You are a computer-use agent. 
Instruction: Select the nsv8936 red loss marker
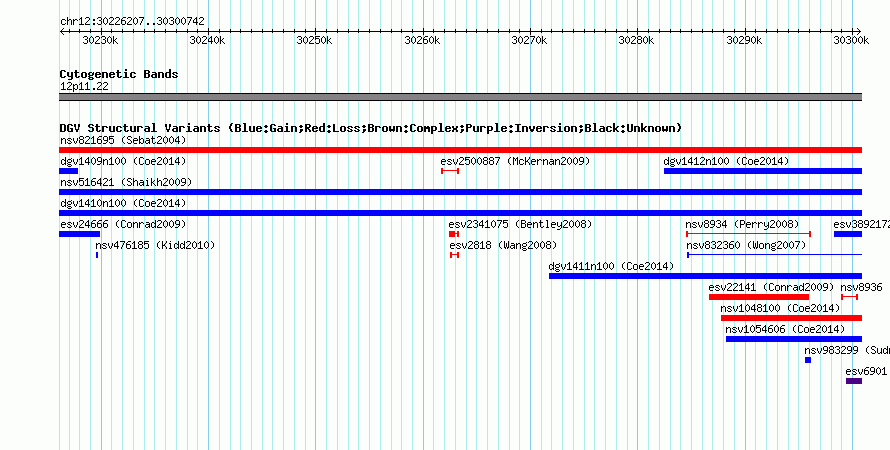850,297
